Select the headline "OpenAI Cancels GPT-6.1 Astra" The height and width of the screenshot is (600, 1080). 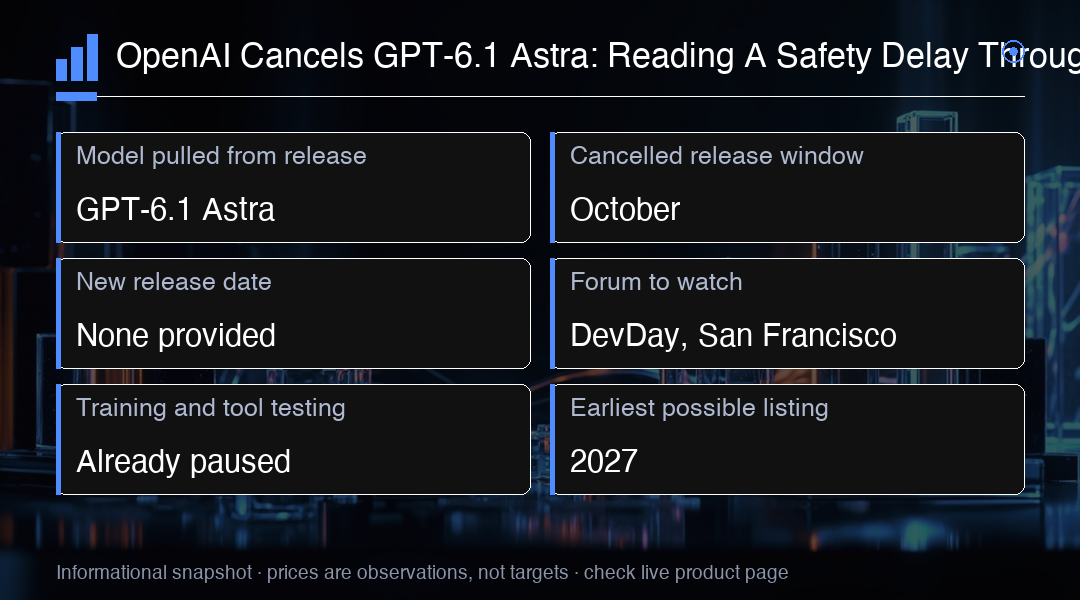point(357,56)
